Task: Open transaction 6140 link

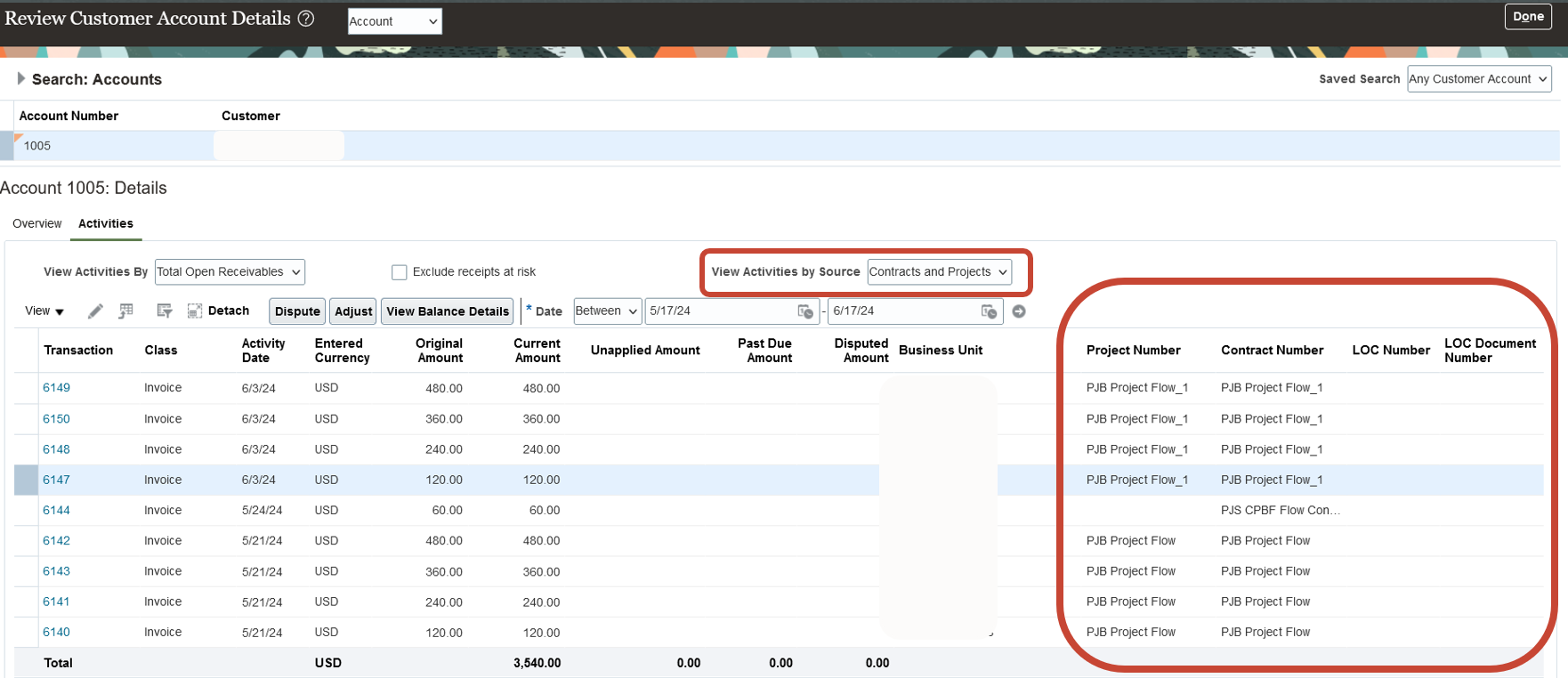Action: [56, 632]
